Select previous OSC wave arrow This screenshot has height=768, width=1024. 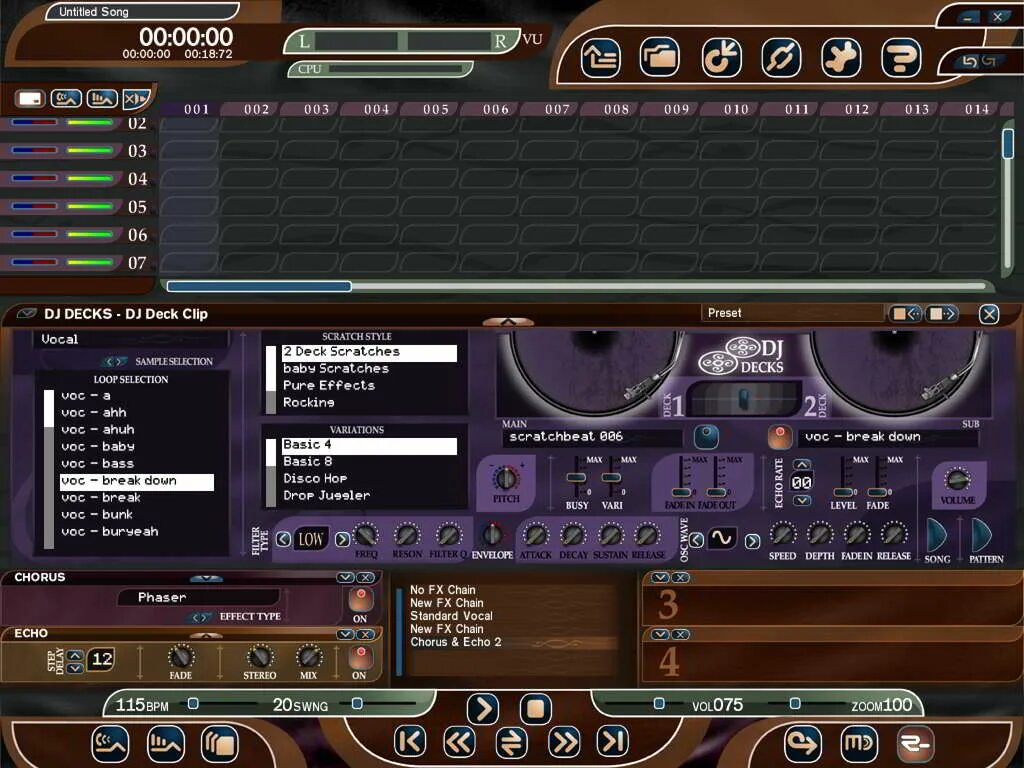pyautogui.click(x=696, y=540)
